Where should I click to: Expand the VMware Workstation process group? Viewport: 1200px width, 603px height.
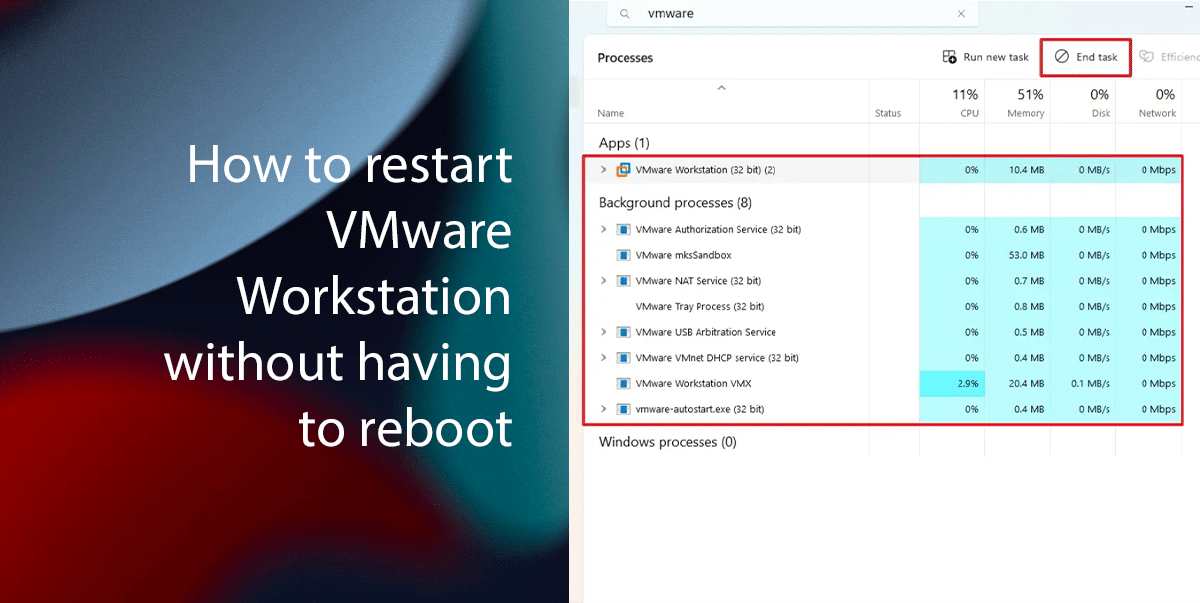(604, 170)
